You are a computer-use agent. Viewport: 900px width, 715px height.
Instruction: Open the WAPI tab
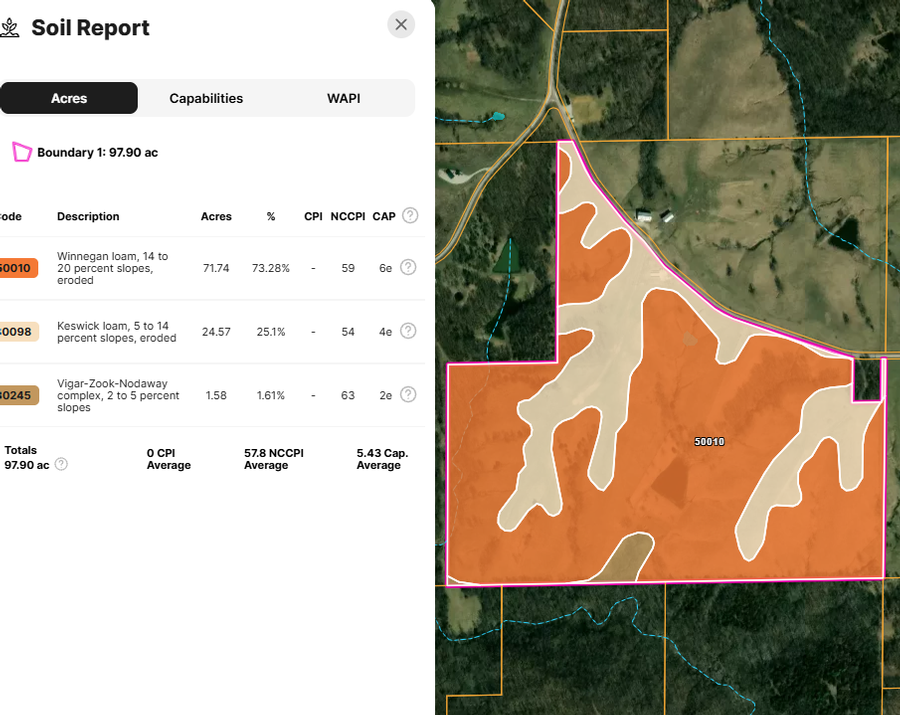coord(343,98)
